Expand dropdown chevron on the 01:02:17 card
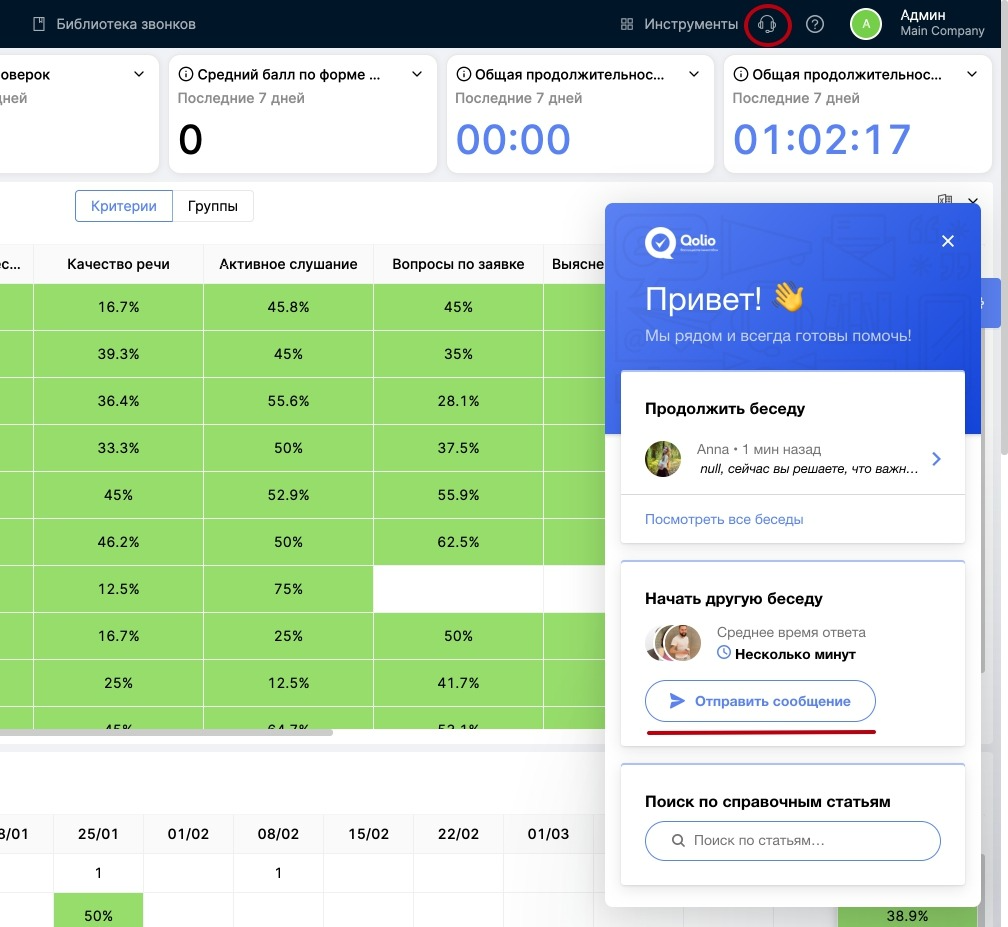This screenshot has width=1008, height=927. tap(971, 75)
